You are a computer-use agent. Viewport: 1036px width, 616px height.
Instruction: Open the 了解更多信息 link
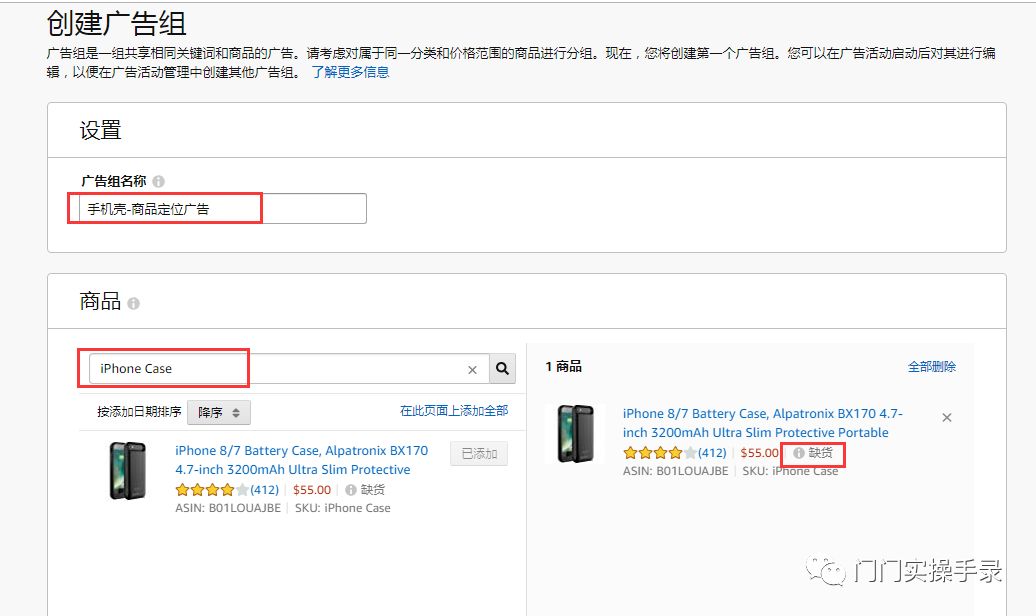(350, 72)
